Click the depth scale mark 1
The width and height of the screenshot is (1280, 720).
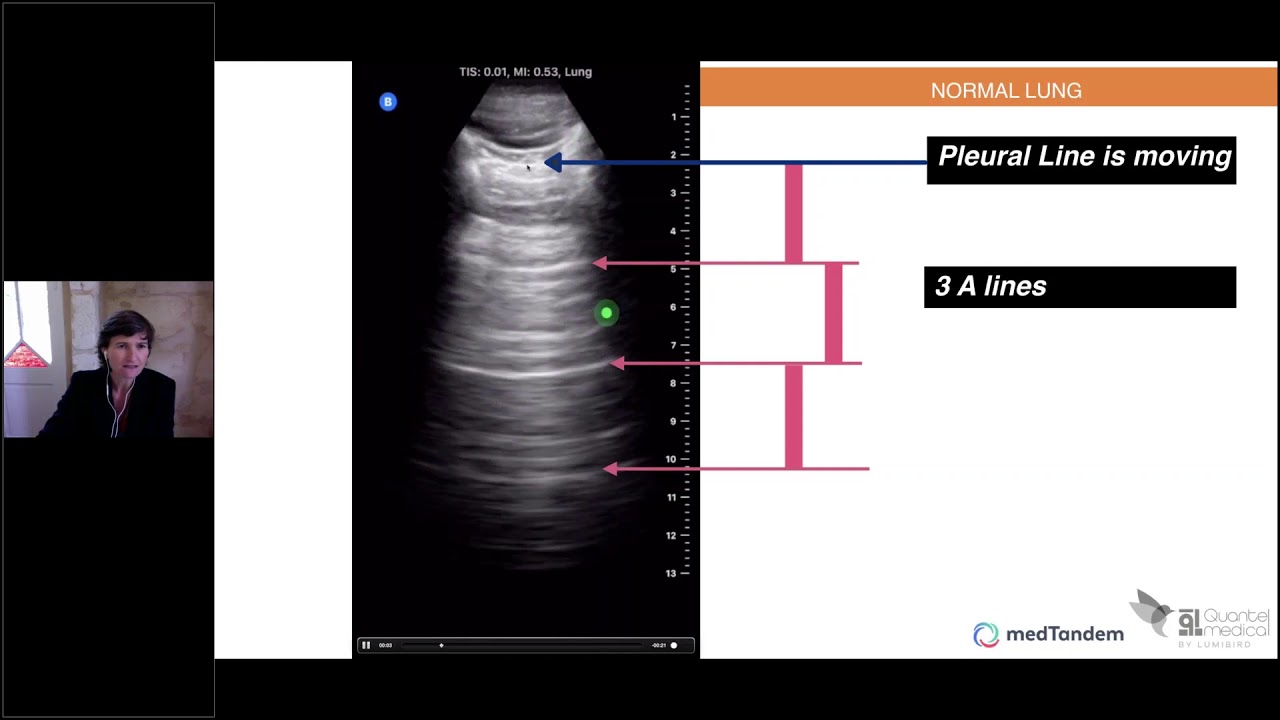click(674, 117)
